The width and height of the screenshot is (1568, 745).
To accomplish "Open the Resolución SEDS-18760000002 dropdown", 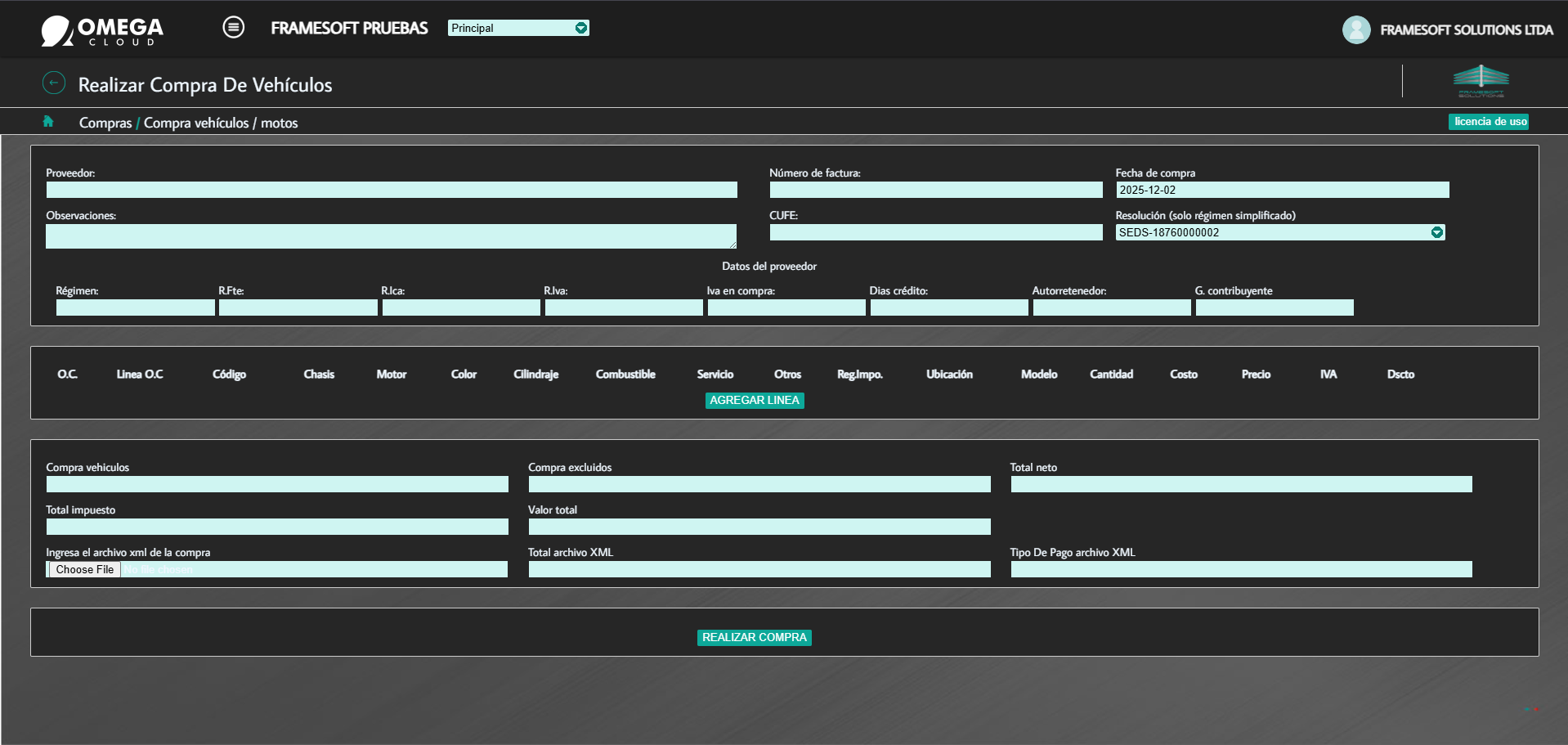I will (1280, 232).
